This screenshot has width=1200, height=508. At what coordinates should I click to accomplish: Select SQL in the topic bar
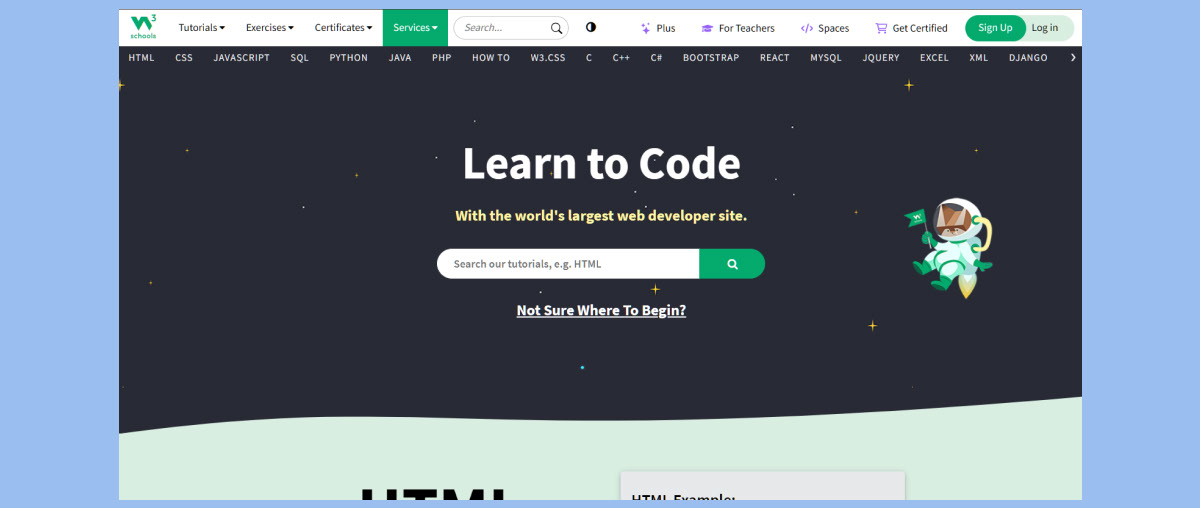(x=300, y=58)
